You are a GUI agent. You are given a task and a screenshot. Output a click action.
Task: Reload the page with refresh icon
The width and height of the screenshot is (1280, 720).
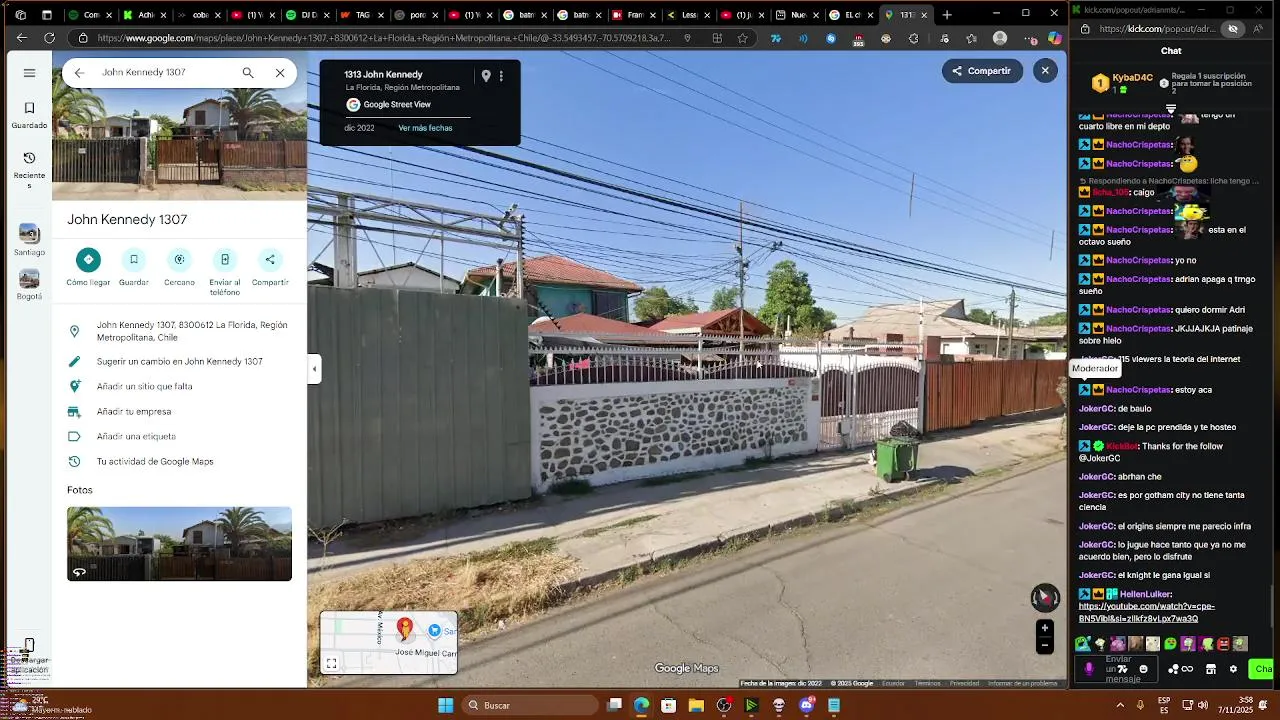click(x=49, y=38)
